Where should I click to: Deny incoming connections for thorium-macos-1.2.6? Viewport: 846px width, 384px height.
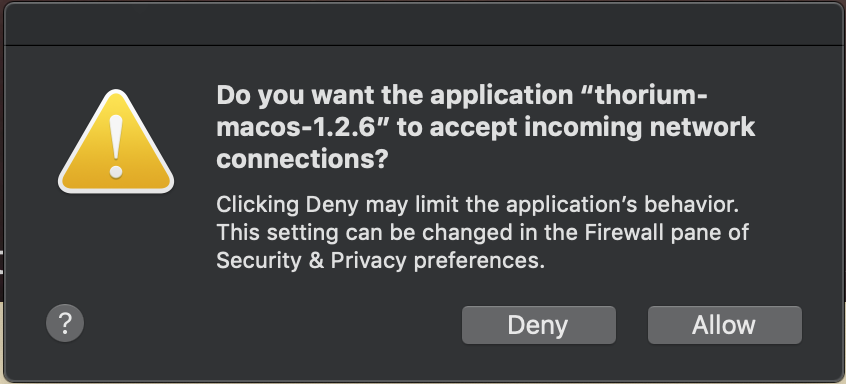click(538, 325)
